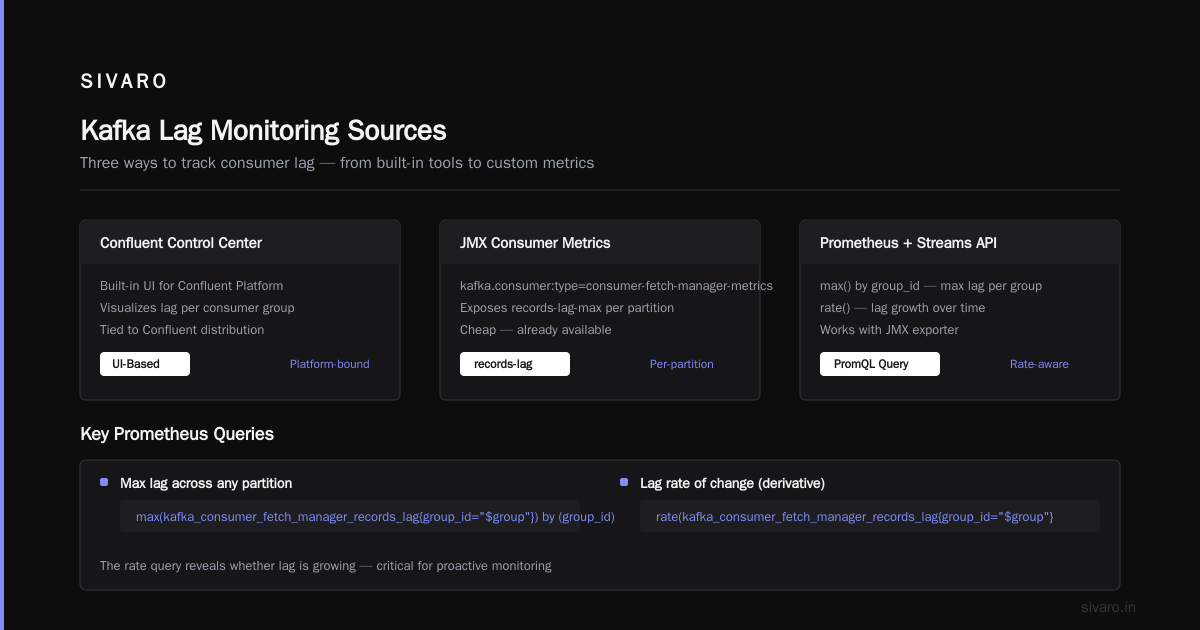The height and width of the screenshot is (630, 1200).
Task: Select max() by group_id line
Action: pyautogui.click(x=931, y=286)
